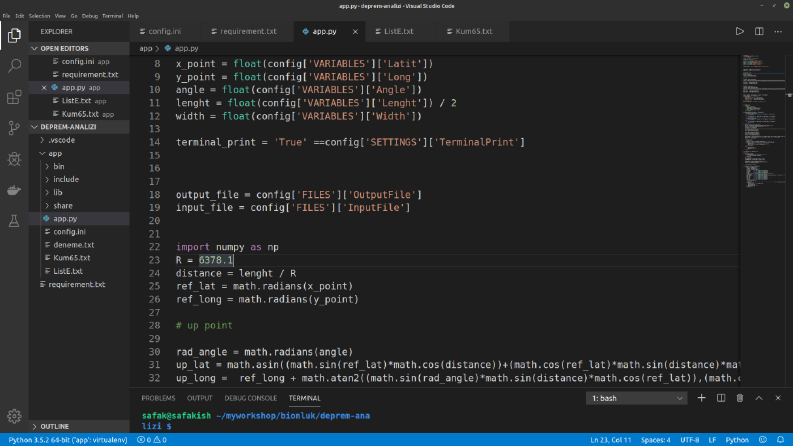
Task: Collapse the app folder
Action: coord(79,153)
